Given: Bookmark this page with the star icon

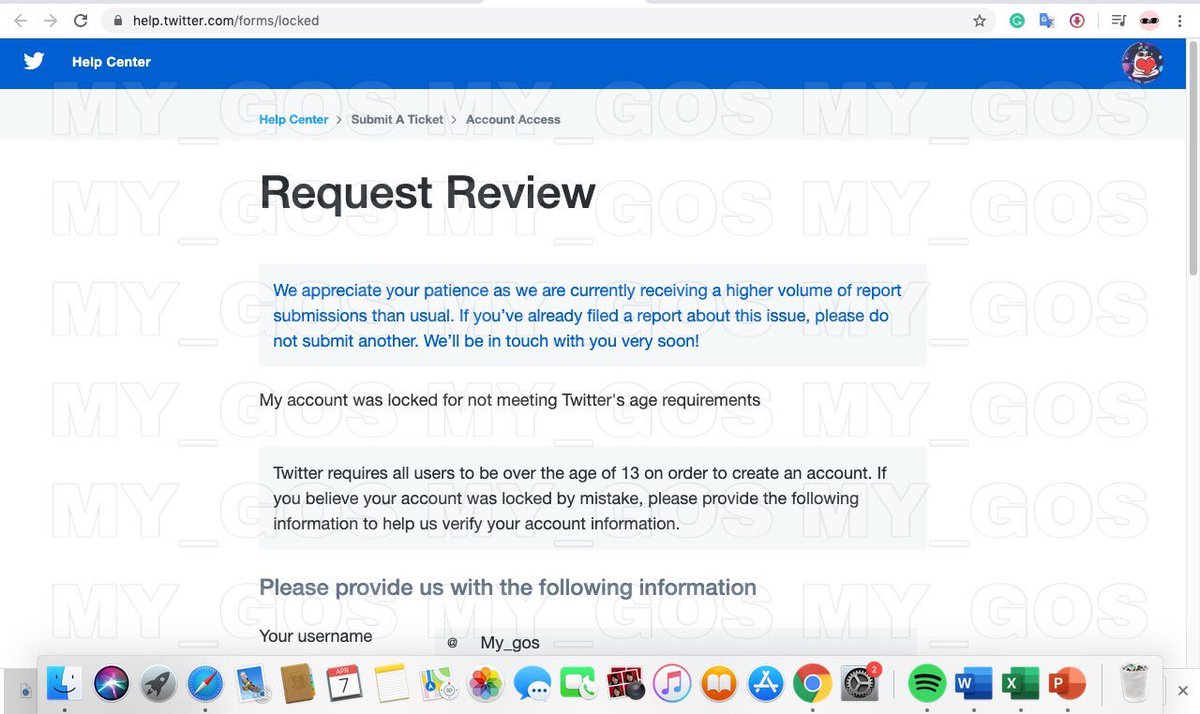Looking at the screenshot, I should (x=980, y=20).
